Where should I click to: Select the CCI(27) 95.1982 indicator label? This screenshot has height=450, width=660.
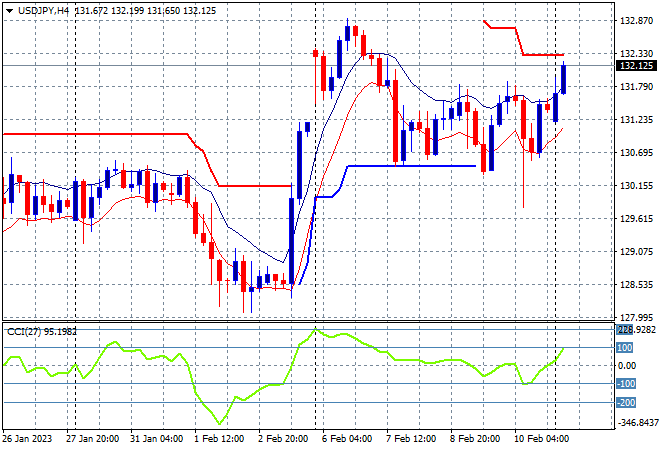42,332
